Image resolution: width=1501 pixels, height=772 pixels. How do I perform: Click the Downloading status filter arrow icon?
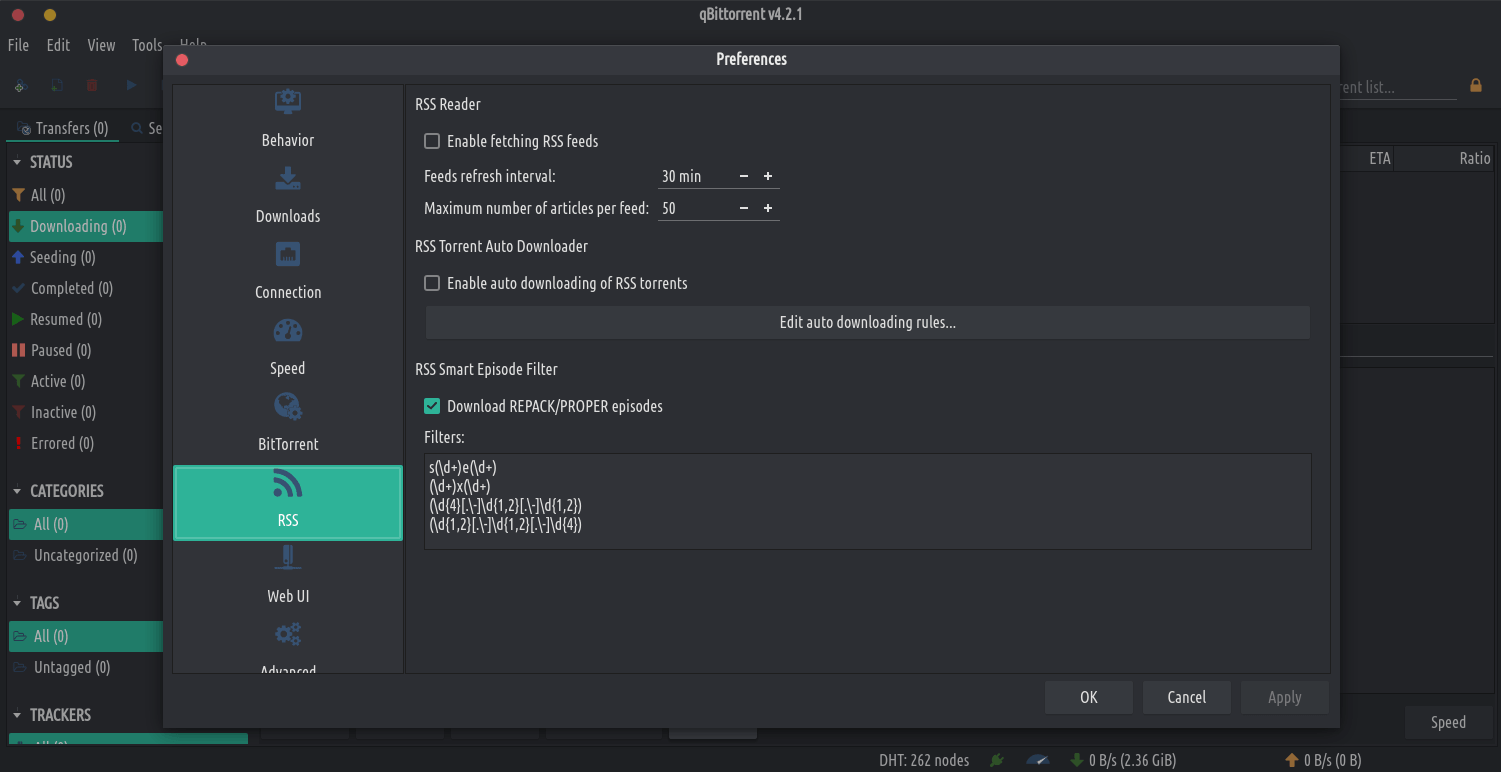[18, 226]
